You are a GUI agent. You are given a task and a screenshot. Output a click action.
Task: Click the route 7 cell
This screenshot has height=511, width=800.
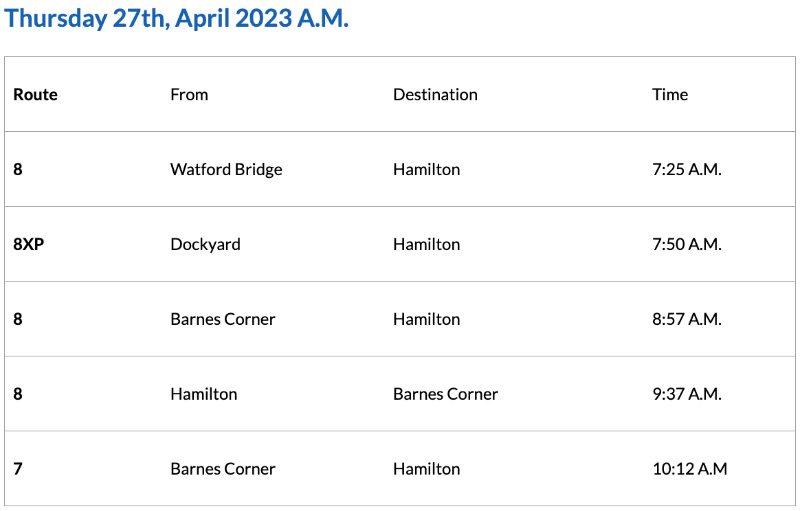[18, 469]
